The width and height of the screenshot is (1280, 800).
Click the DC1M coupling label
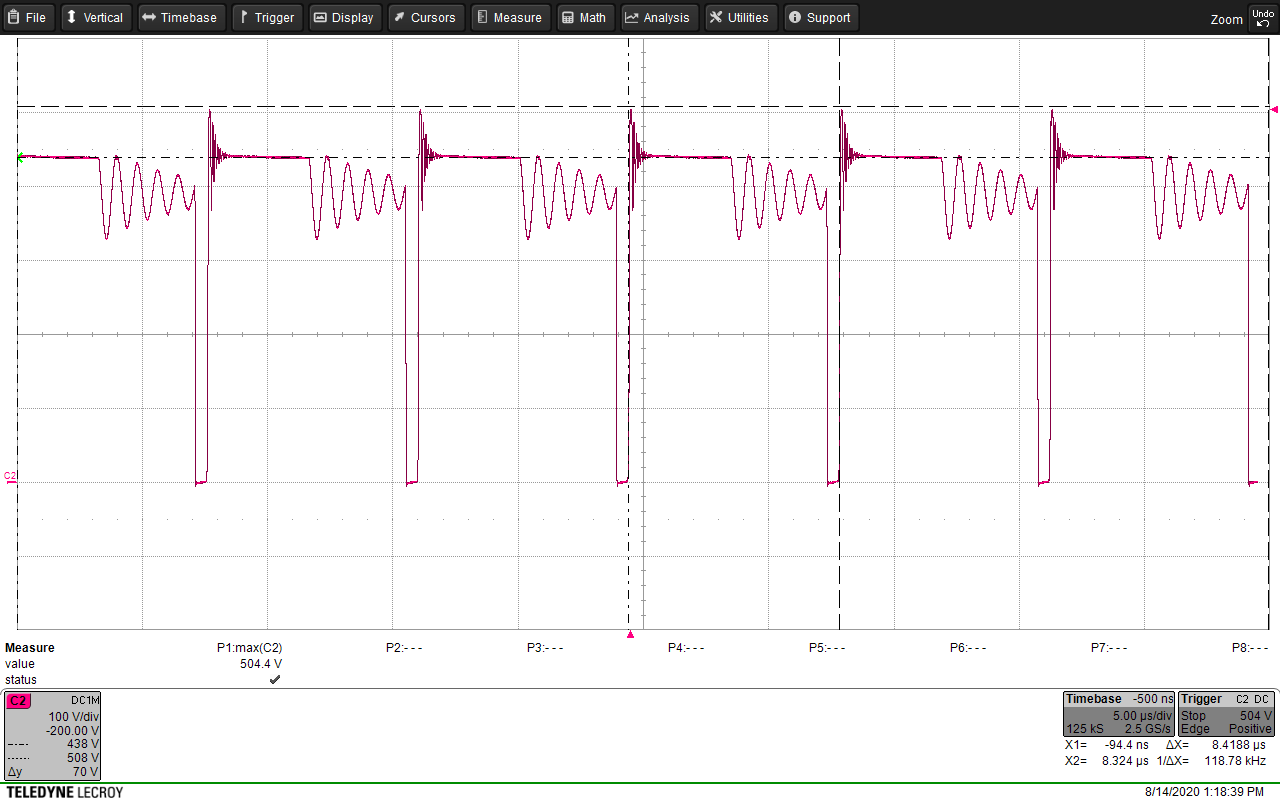click(x=84, y=702)
